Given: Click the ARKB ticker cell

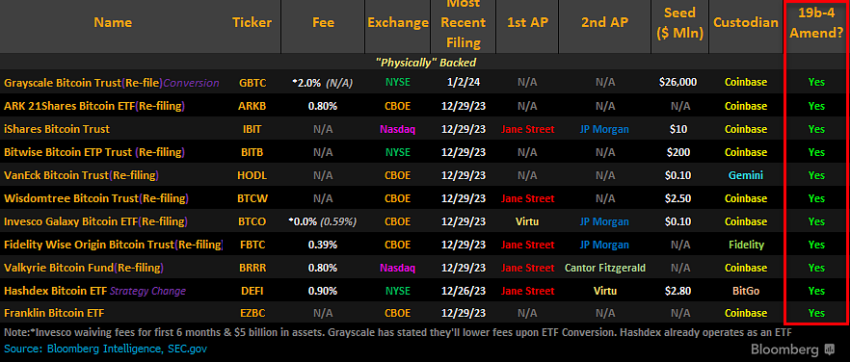Looking at the screenshot, I should (252, 106).
